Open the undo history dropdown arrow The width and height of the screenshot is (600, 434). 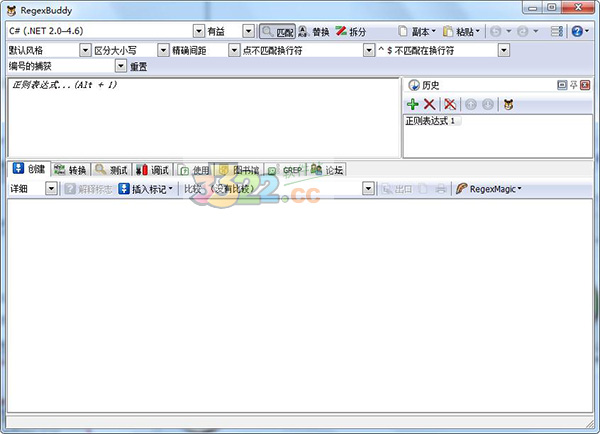tap(509, 31)
